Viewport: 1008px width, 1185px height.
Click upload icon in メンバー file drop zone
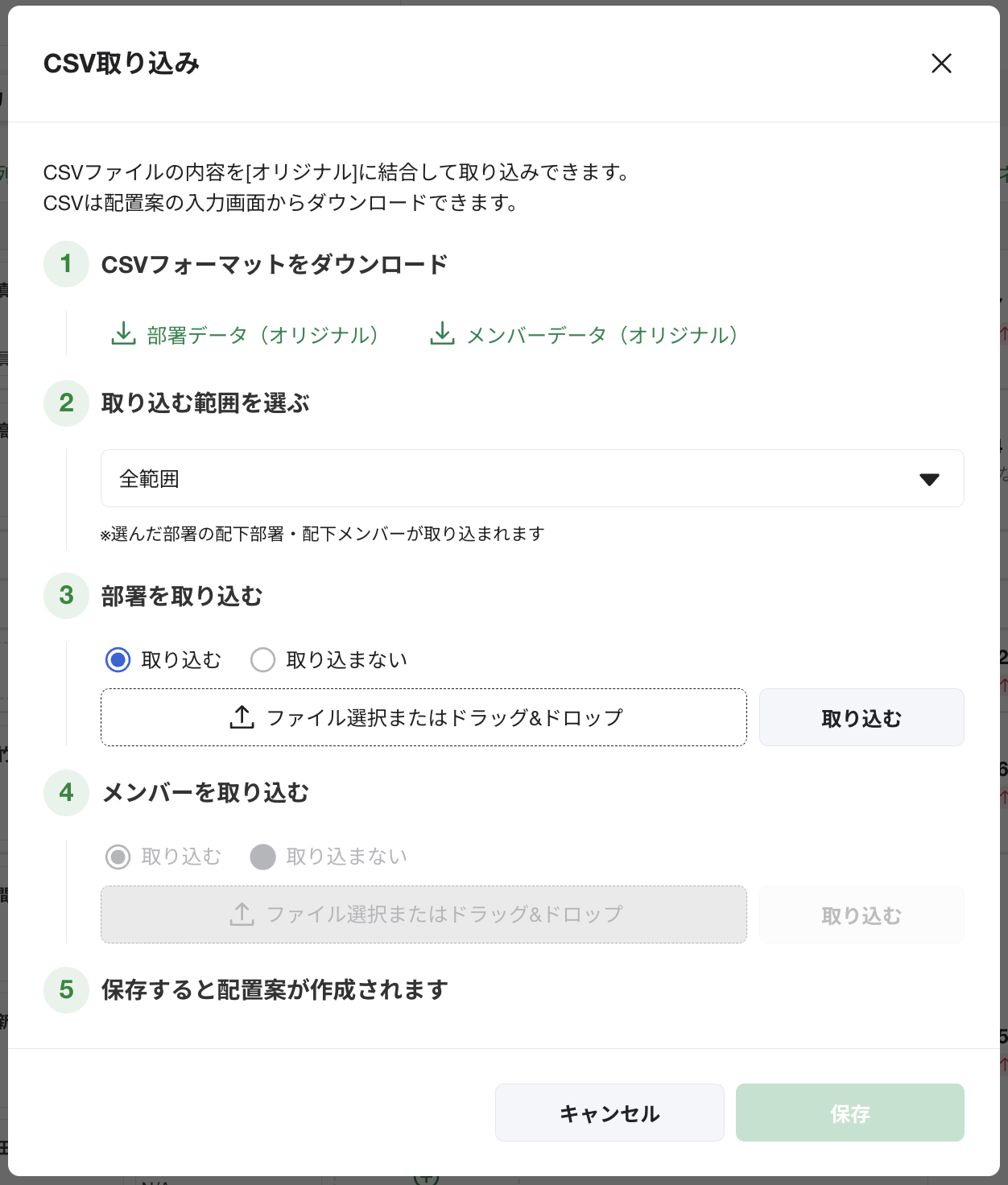pos(242,915)
